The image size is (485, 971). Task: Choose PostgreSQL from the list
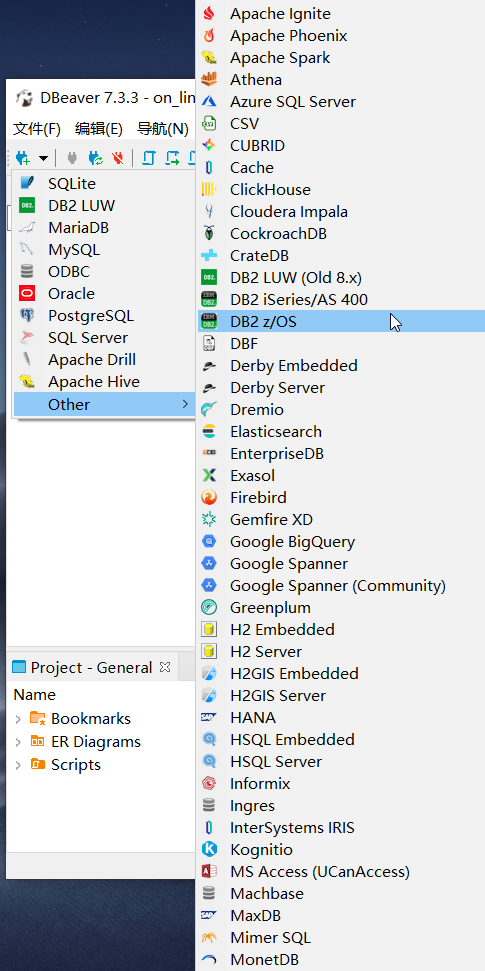click(x=104, y=316)
